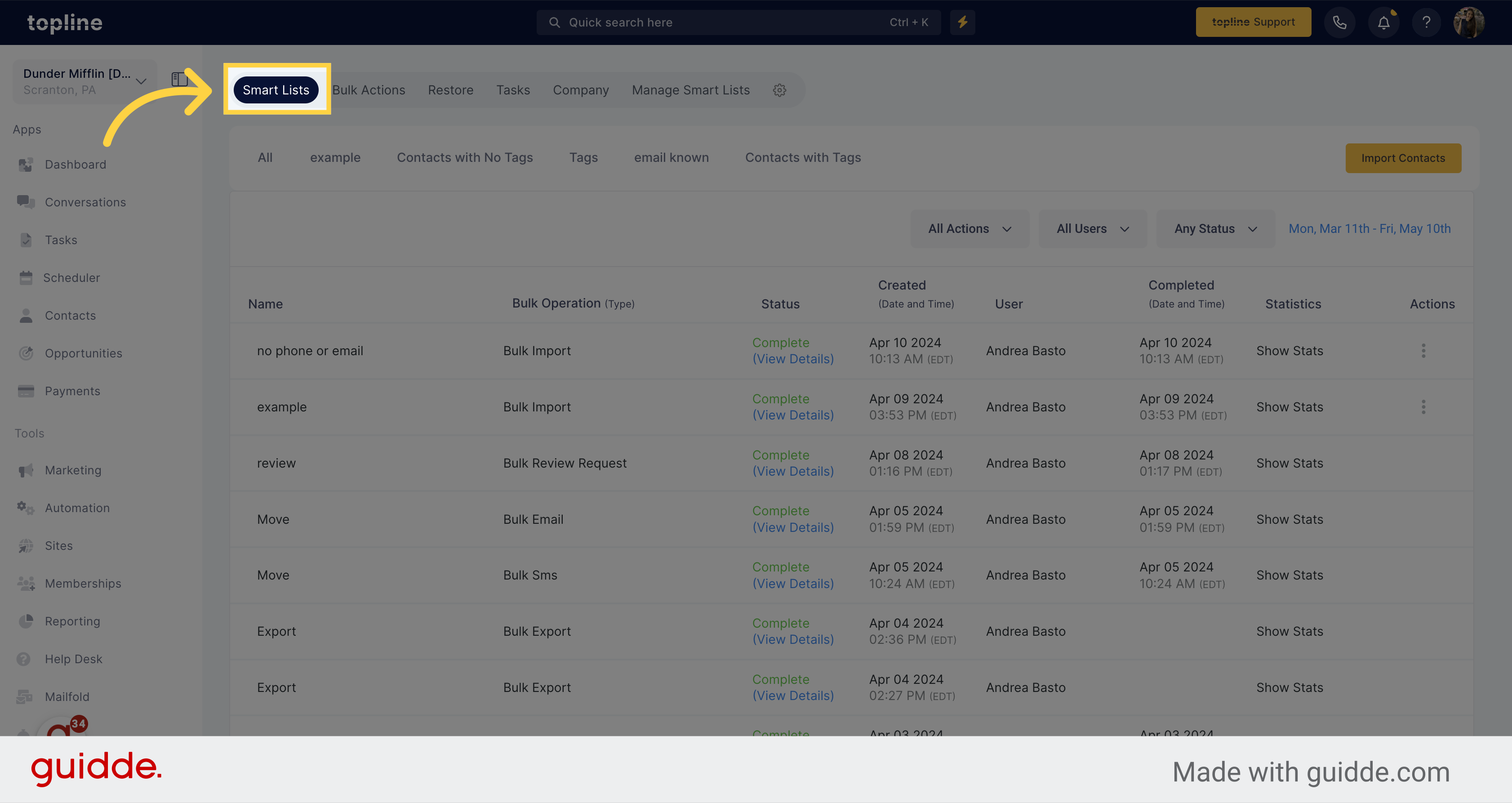
Task: Open Conversations from sidebar
Action: coord(86,202)
